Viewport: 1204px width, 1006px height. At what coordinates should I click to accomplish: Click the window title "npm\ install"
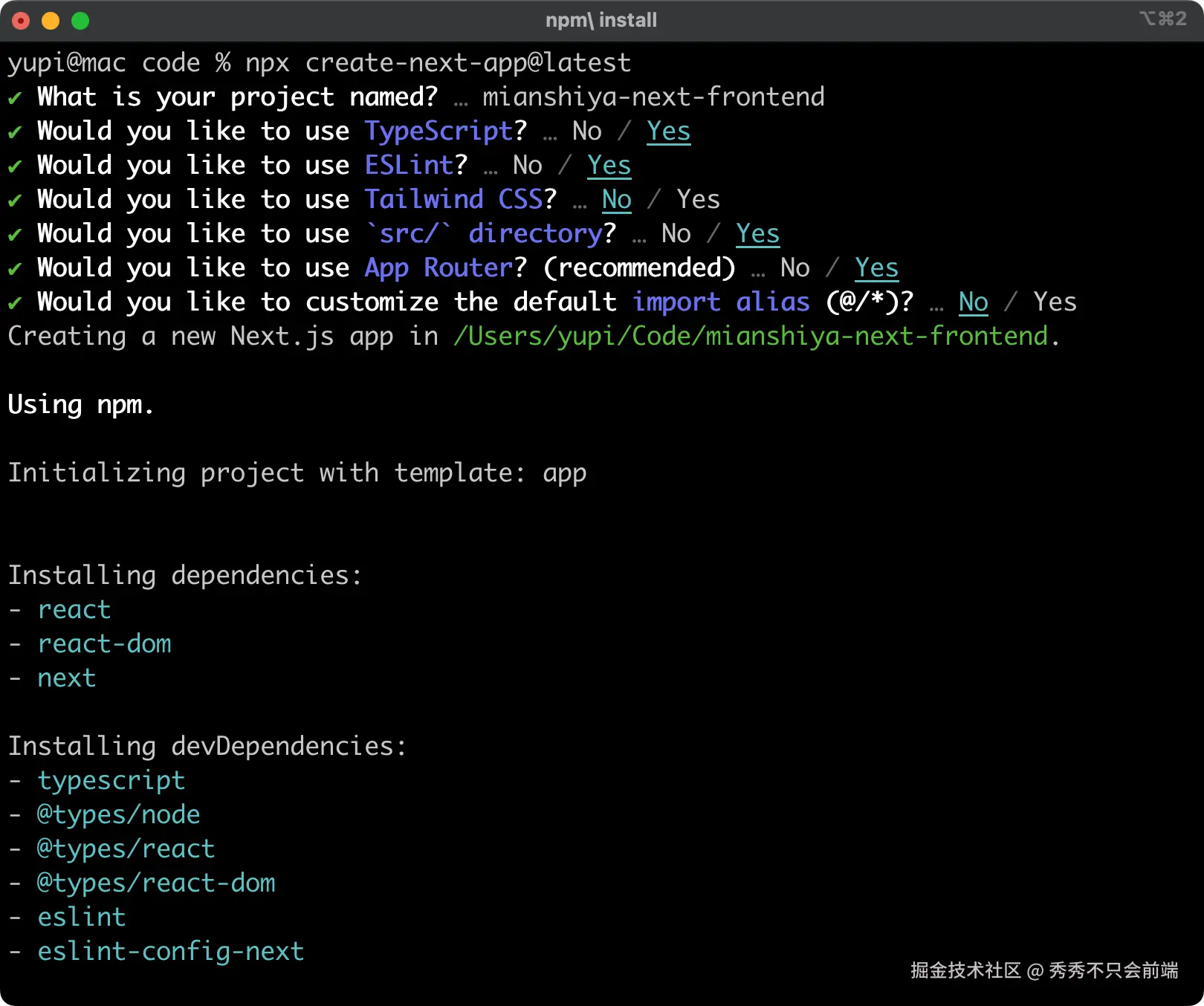[x=601, y=20]
